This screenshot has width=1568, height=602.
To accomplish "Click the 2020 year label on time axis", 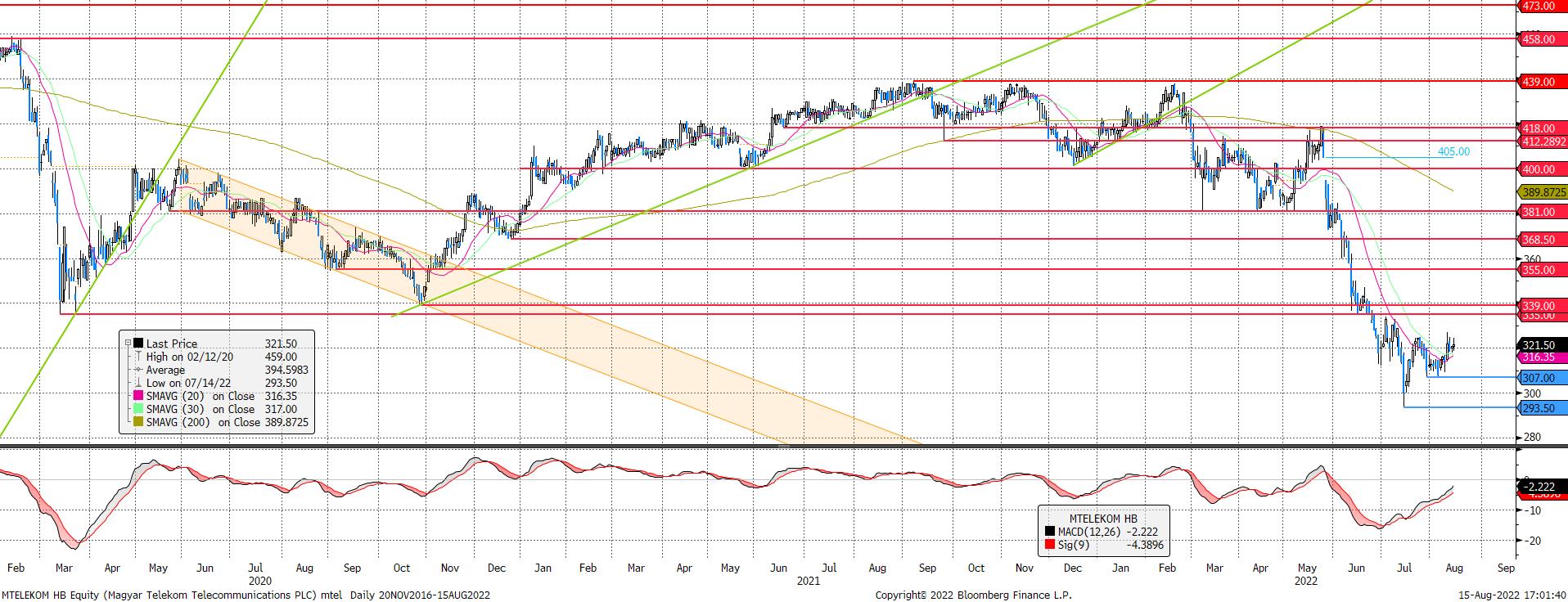I will [x=260, y=581].
